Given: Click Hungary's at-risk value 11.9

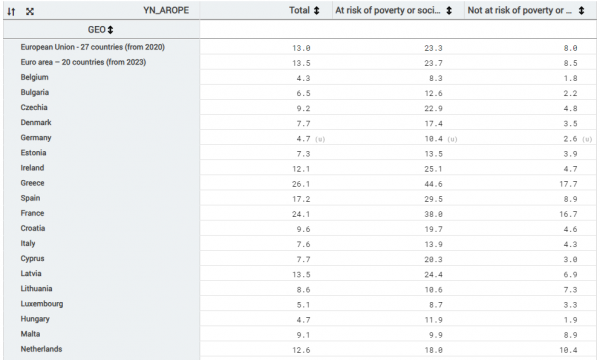Looking at the screenshot, I should pos(433,320).
